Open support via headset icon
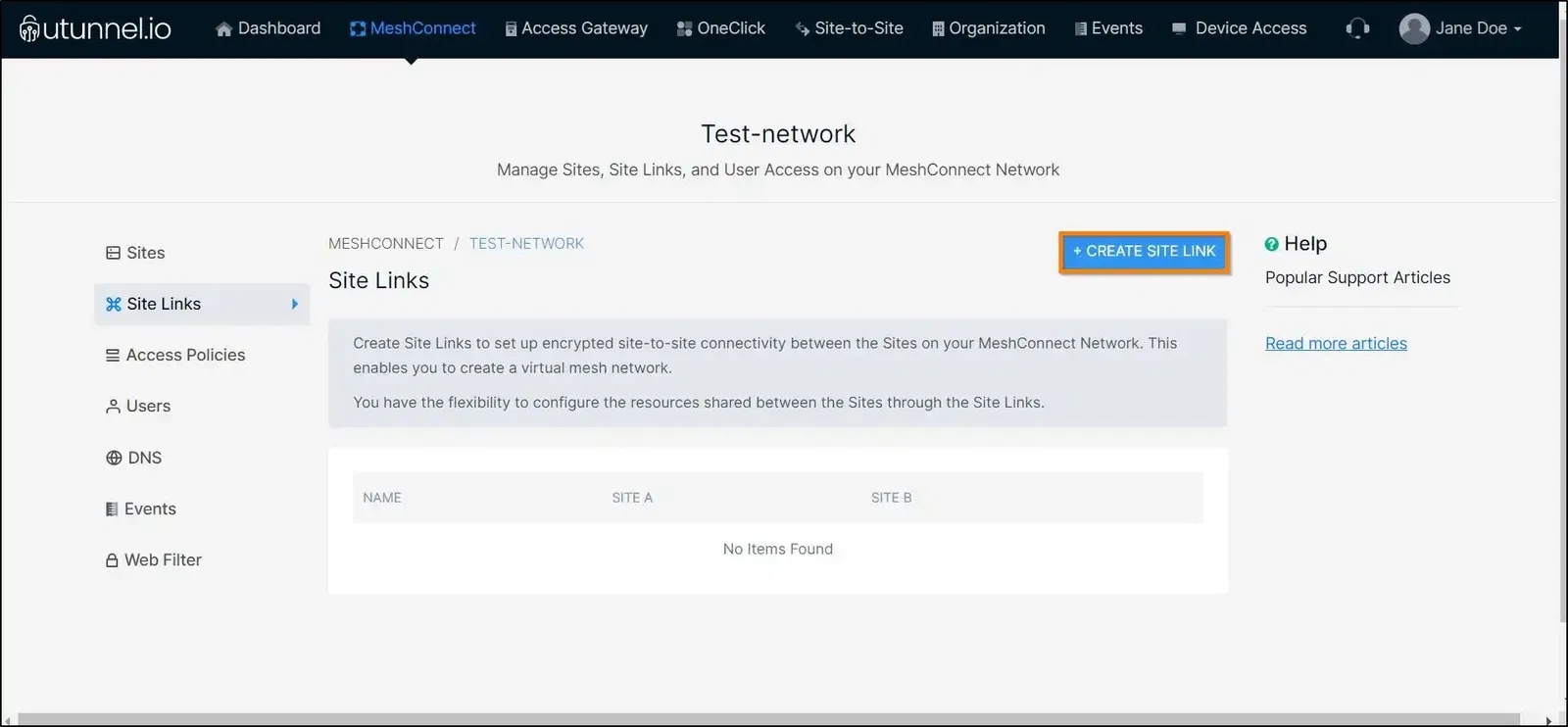This screenshot has width=1568, height=727. [1357, 28]
